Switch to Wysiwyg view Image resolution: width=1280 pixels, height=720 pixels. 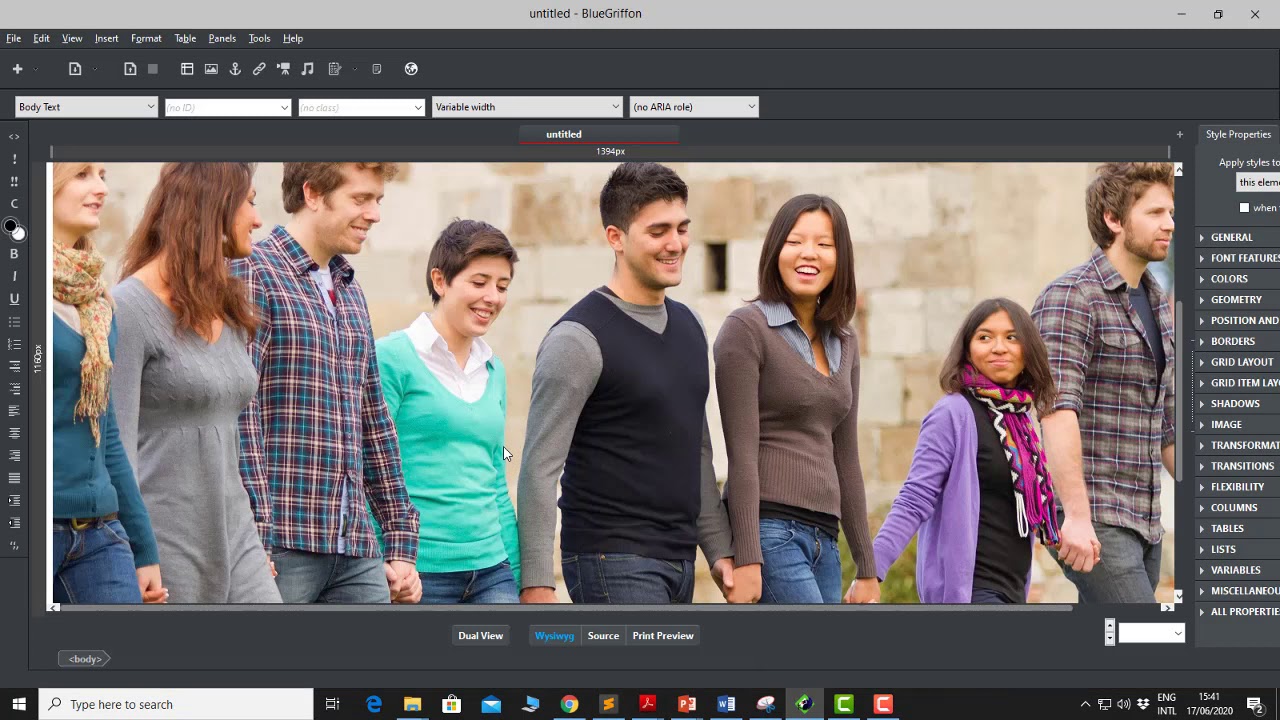click(554, 636)
